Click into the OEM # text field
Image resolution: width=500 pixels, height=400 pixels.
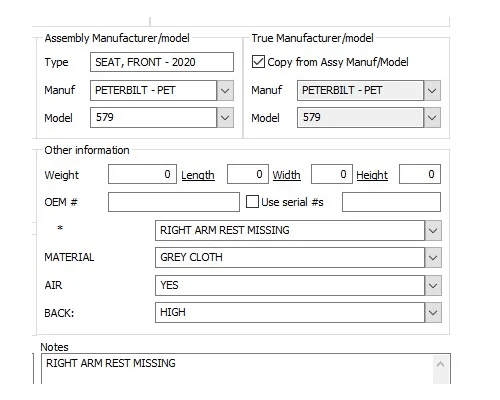[174, 202]
